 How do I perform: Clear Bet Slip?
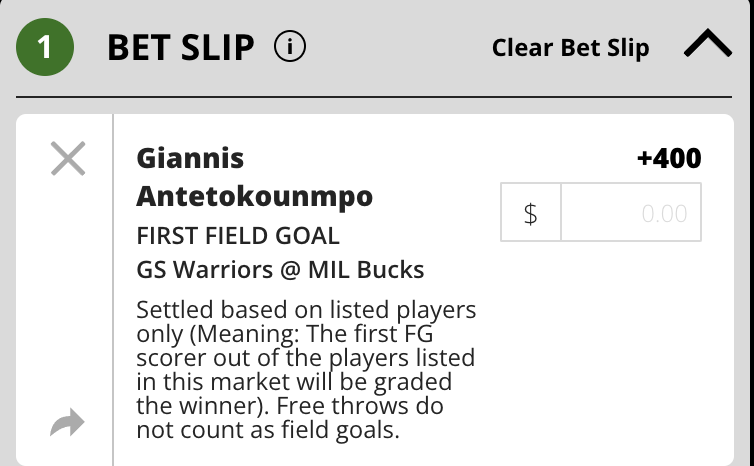coord(570,48)
